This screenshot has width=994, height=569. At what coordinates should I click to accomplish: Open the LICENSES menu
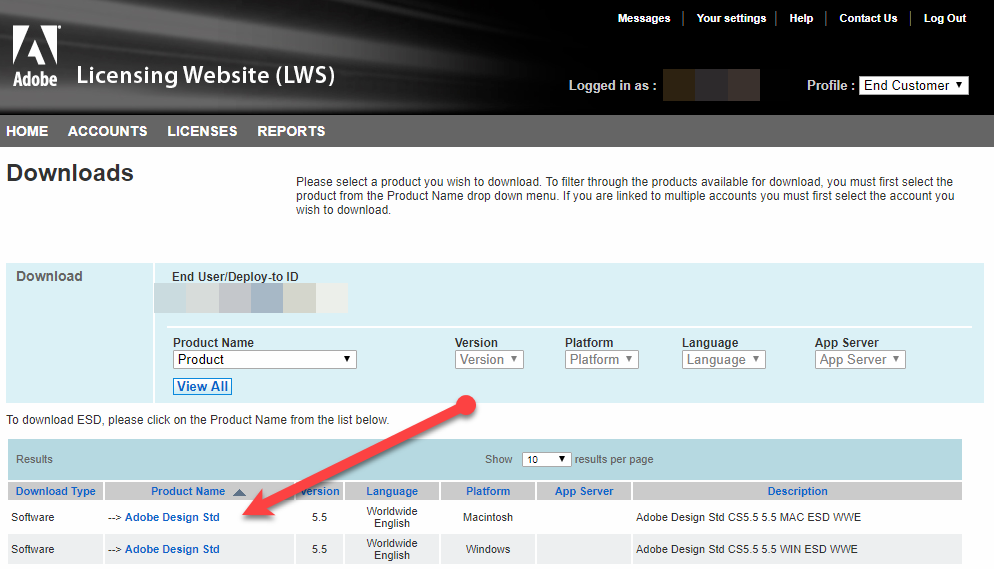point(202,131)
